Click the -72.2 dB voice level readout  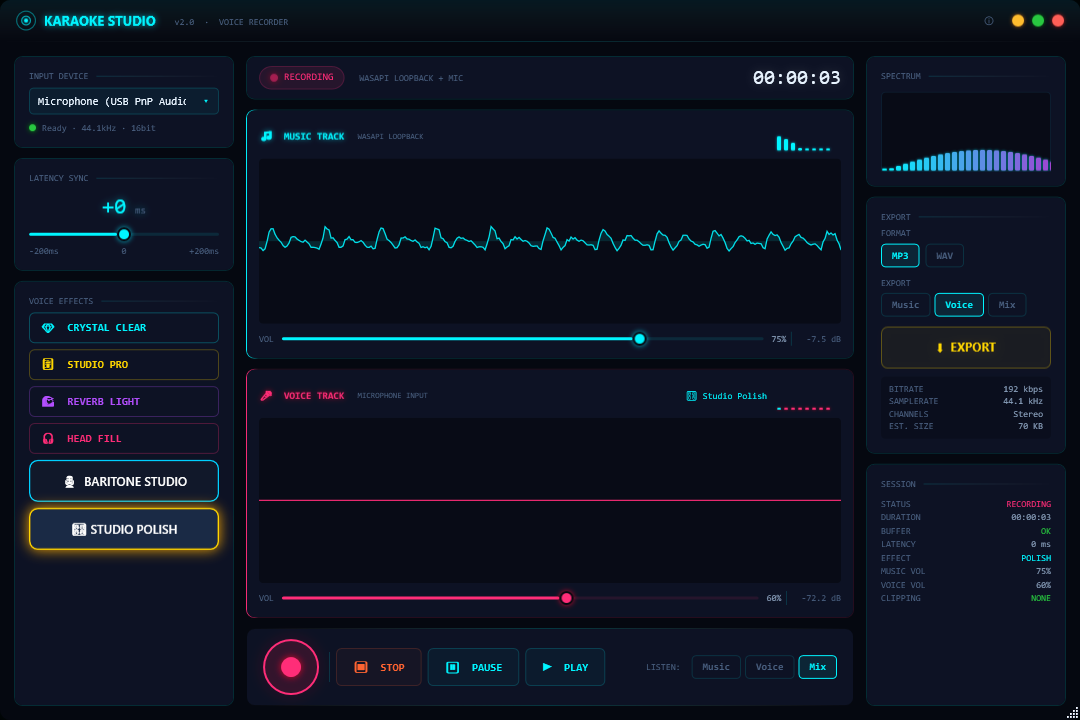point(821,598)
